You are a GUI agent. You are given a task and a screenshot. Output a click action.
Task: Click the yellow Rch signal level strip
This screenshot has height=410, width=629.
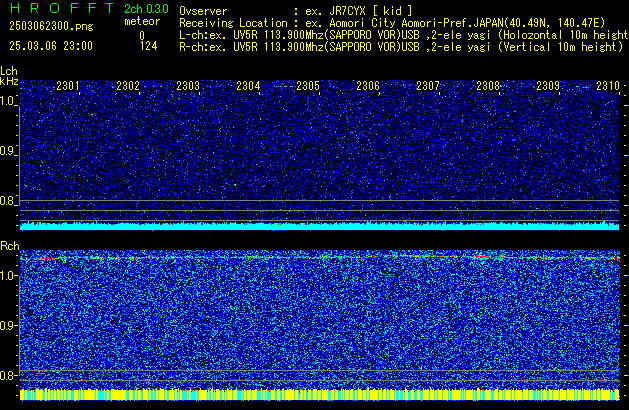(x=320, y=394)
